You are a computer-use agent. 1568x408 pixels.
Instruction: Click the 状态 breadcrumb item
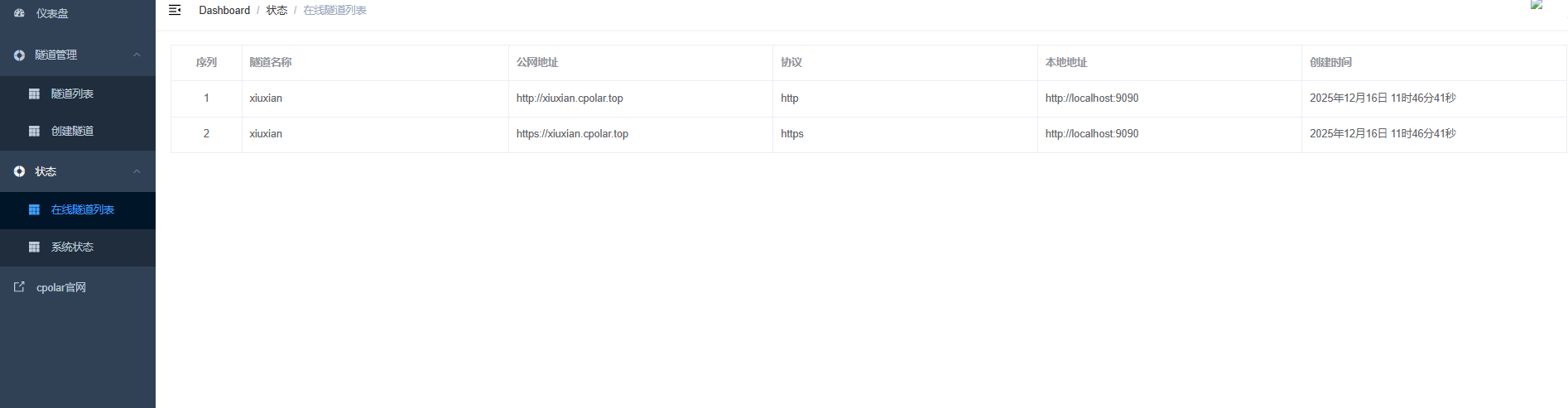tap(277, 10)
